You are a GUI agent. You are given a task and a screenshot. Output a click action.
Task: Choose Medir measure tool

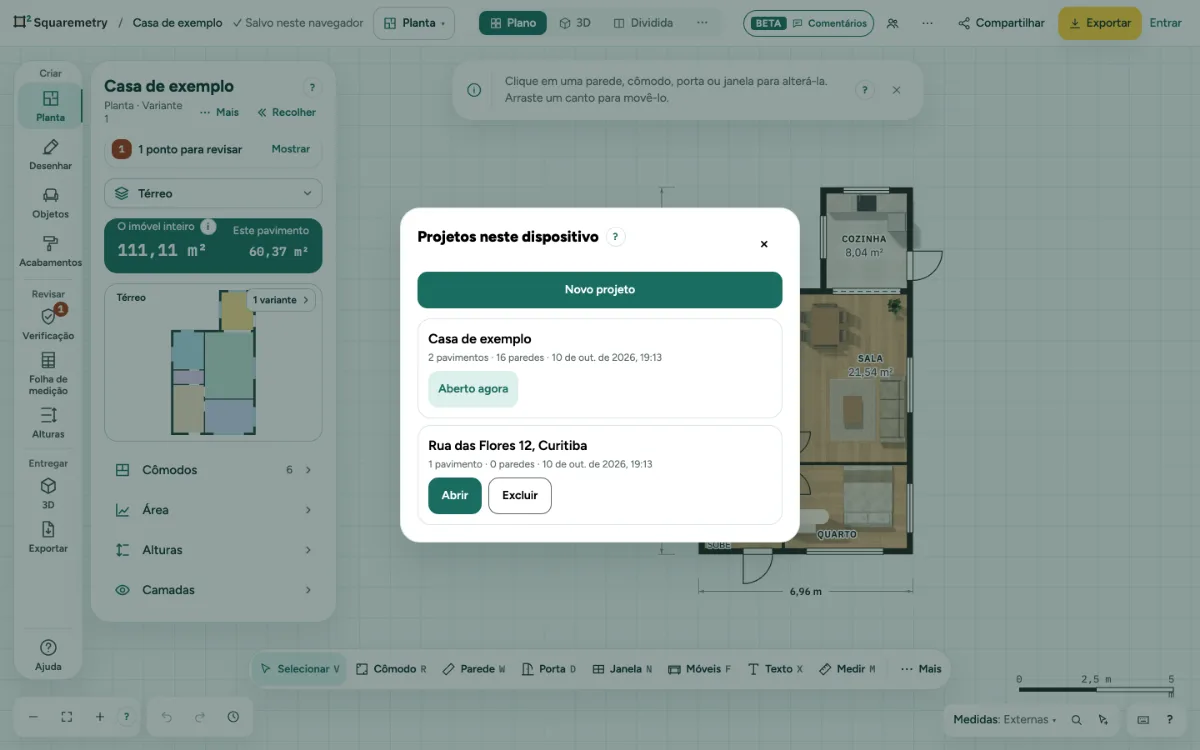coord(847,669)
